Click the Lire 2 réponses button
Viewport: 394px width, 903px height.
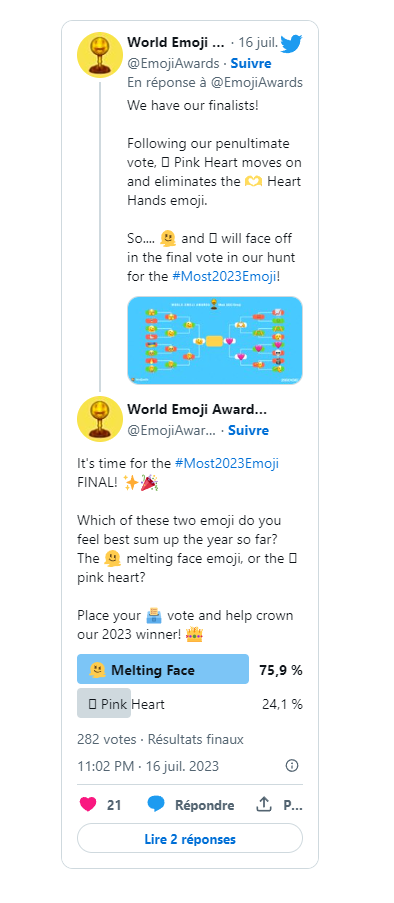(190, 839)
